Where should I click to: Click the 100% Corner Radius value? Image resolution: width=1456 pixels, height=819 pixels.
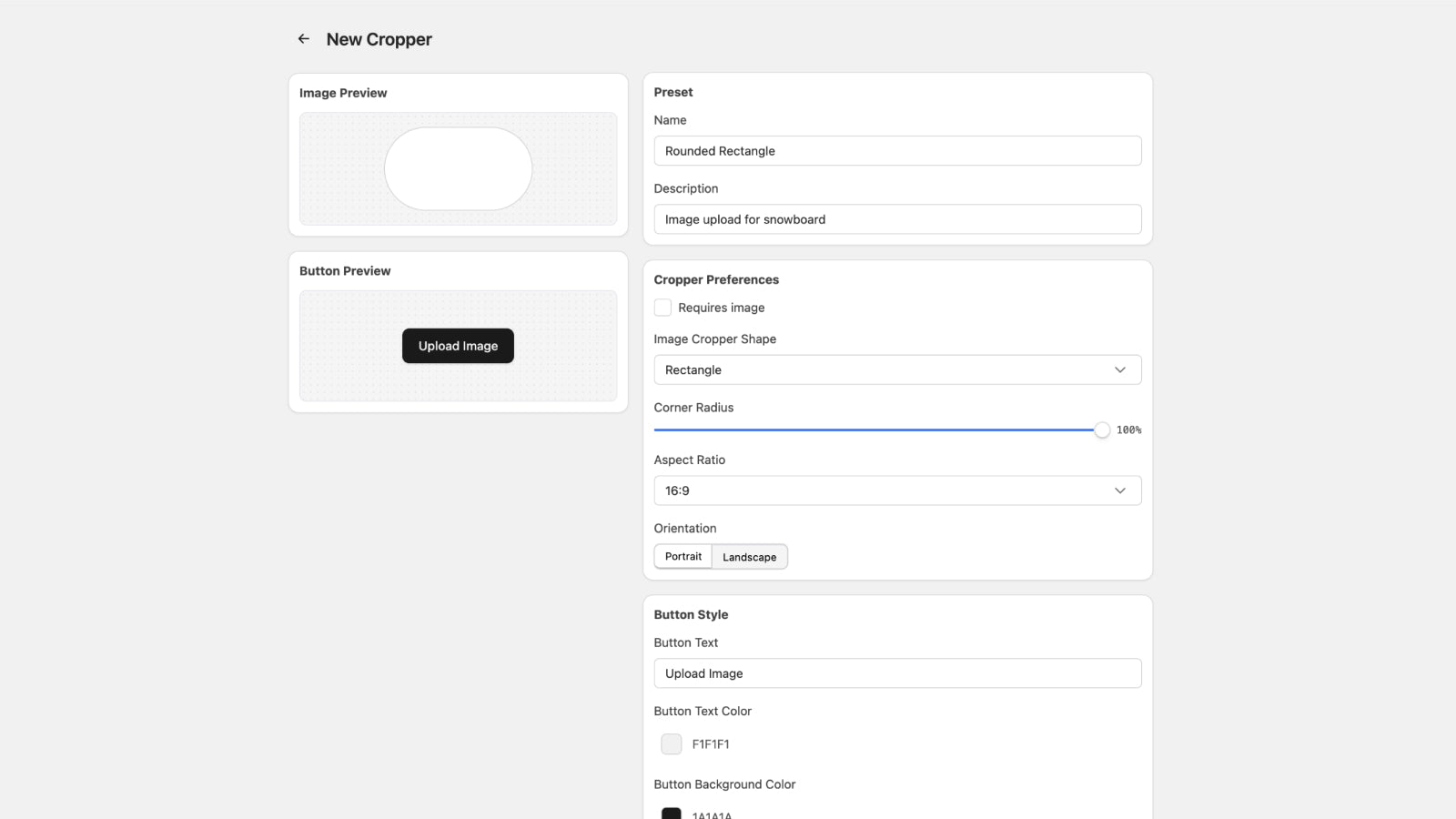(x=1128, y=430)
